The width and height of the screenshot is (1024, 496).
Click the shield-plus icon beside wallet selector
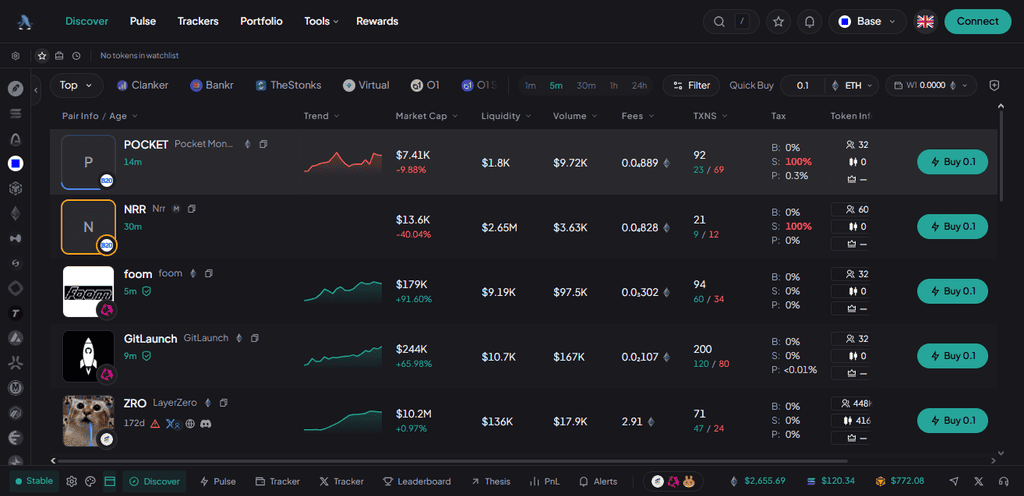pyautogui.click(x=995, y=85)
